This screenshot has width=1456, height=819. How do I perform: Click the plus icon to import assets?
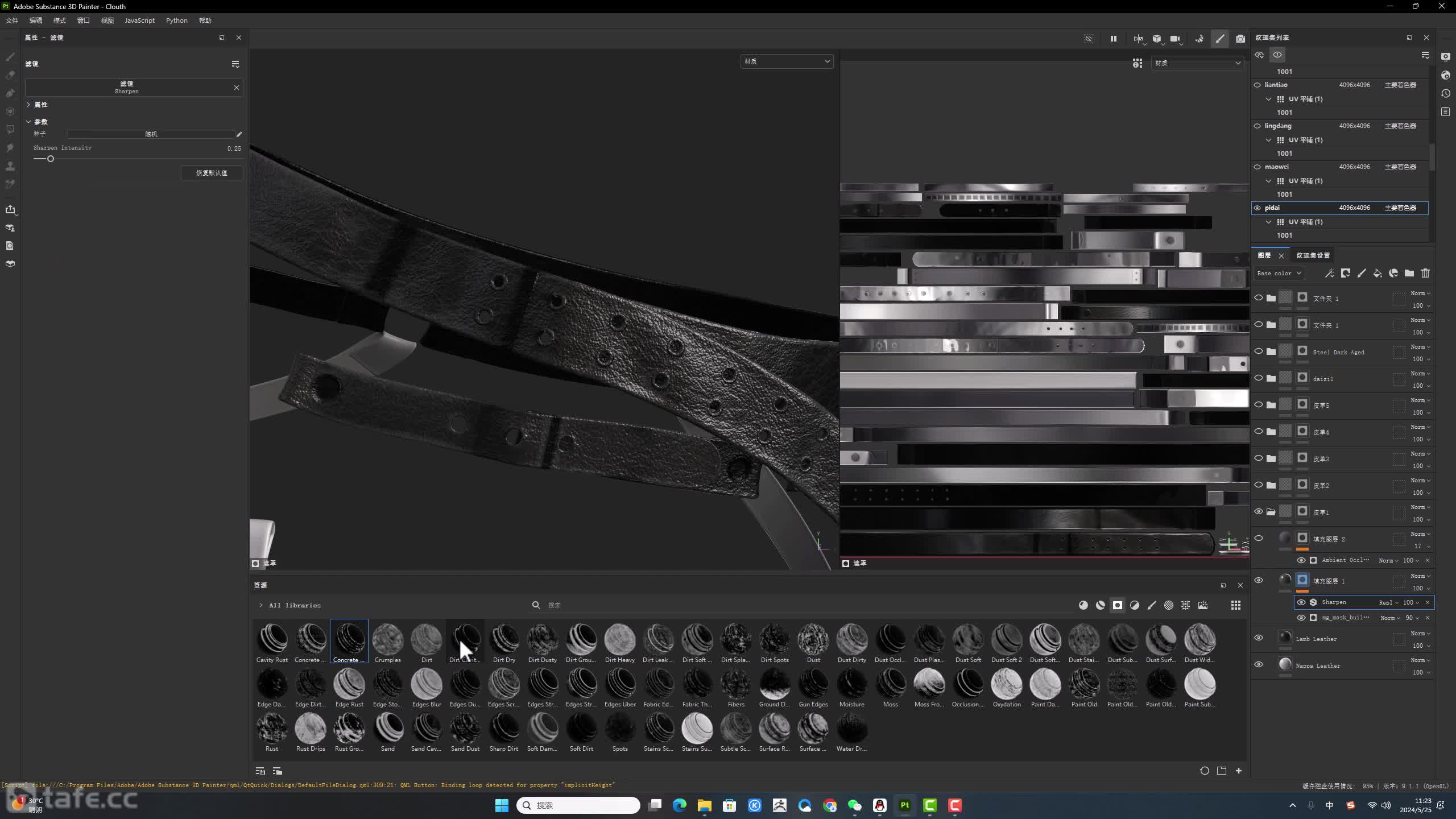coord(1238,771)
